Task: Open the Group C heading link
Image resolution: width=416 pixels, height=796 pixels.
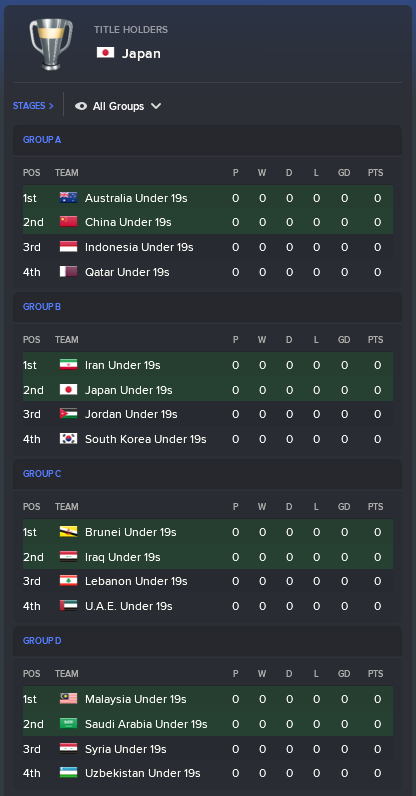Action: 42,474
